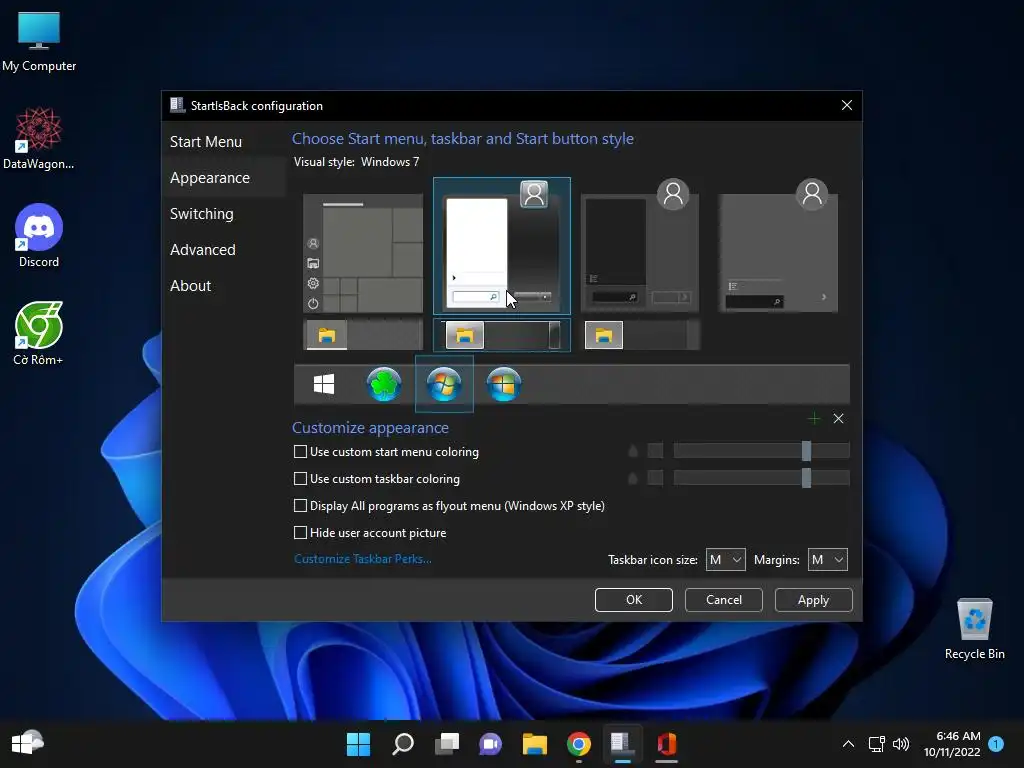The height and width of the screenshot is (768, 1024).
Task: Choose the first flat taskbar style thumbnail
Action: pos(364,335)
